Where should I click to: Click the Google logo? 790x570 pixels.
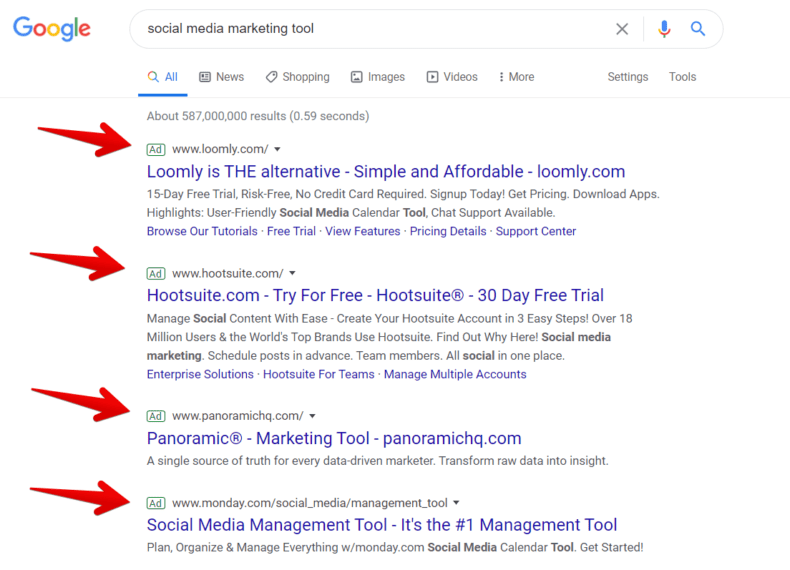point(52,28)
